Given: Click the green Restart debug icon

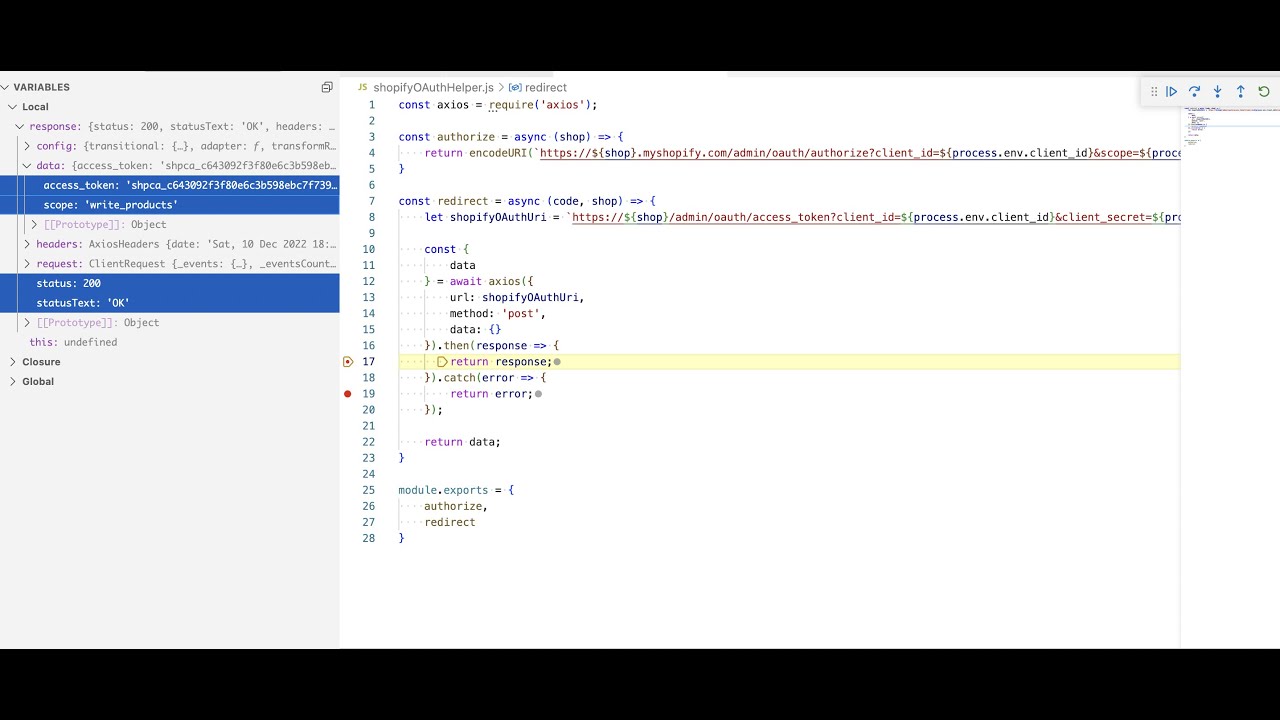Looking at the screenshot, I should pyautogui.click(x=1264, y=91).
